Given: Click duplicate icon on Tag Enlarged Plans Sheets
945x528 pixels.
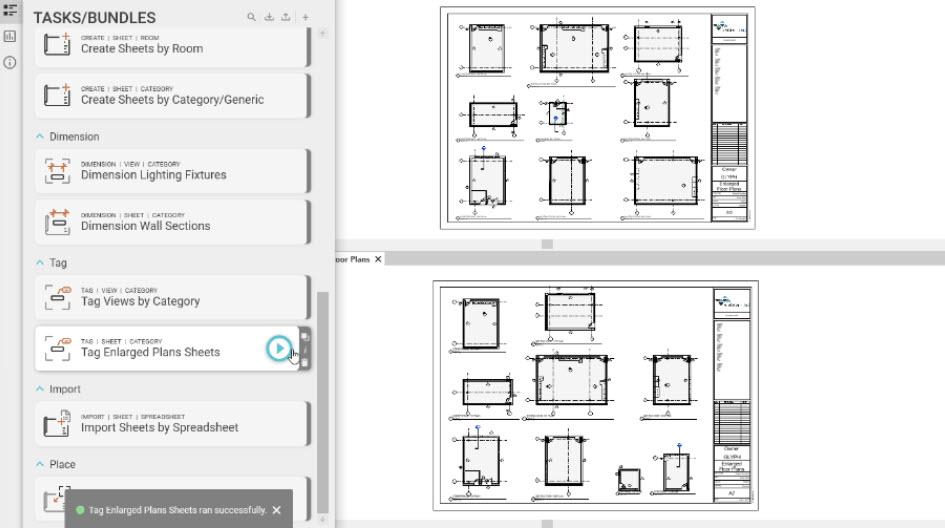Looking at the screenshot, I should (x=305, y=337).
